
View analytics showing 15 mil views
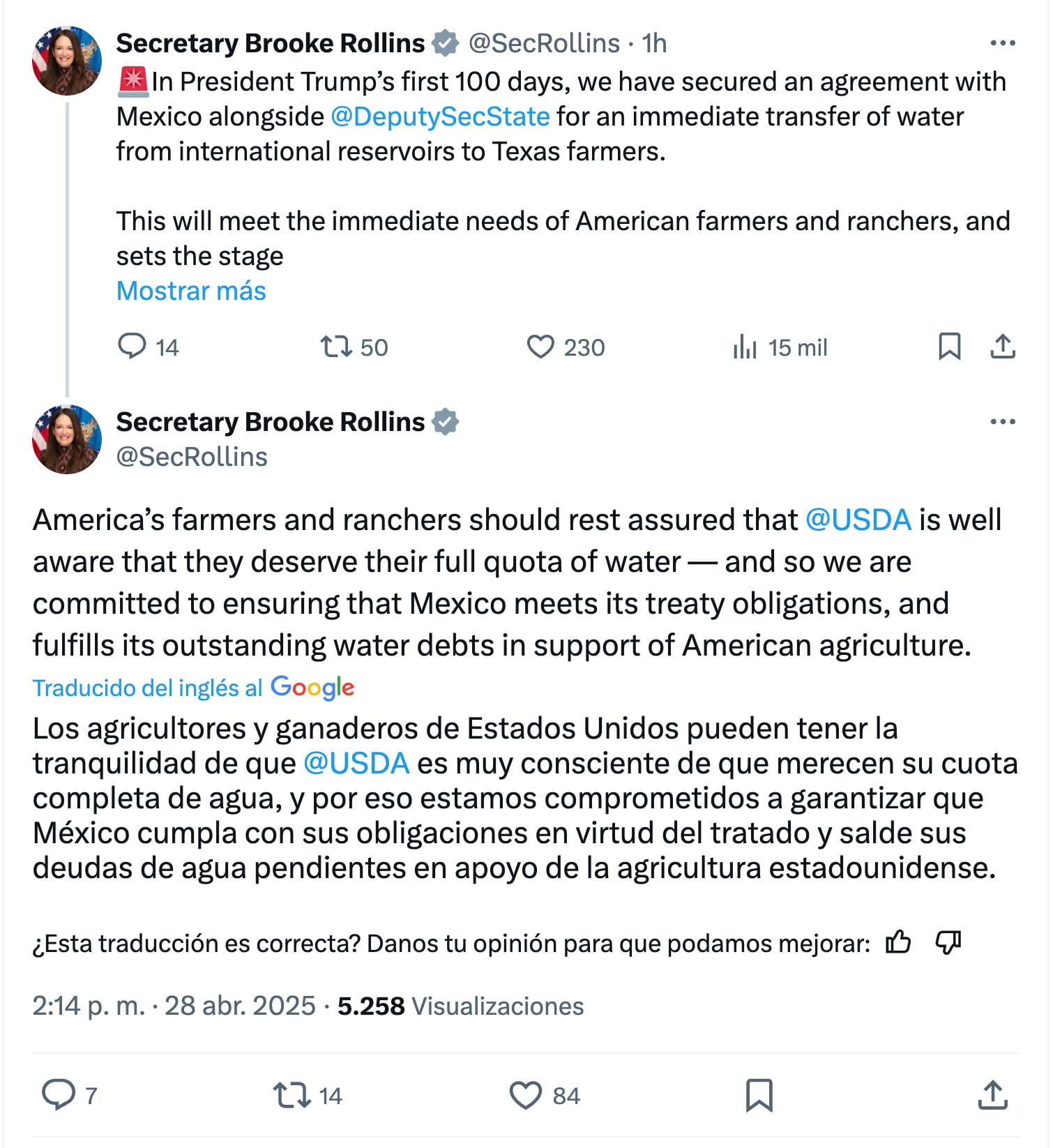click(x=745, y=347)
